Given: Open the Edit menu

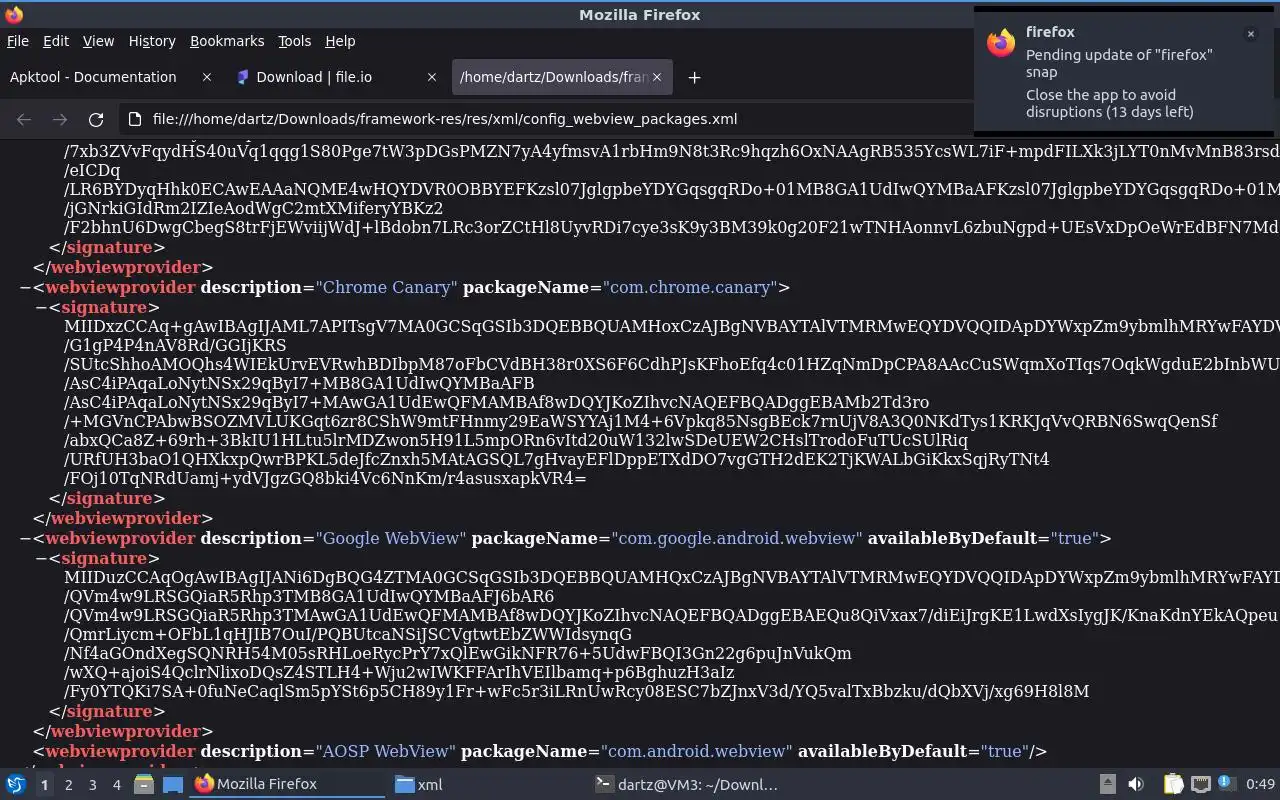Looking at the screenshot, I should click(56, 41).
